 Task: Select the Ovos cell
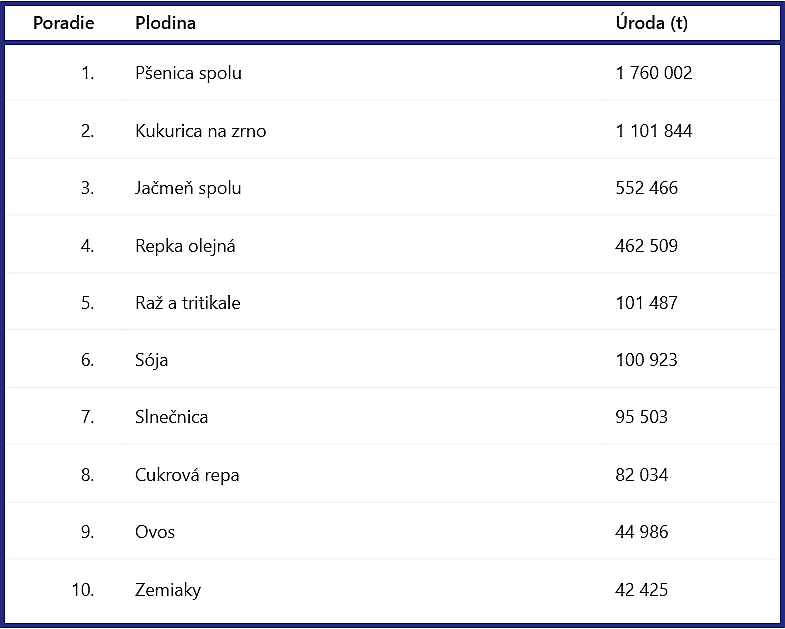[x=155, y=532]
